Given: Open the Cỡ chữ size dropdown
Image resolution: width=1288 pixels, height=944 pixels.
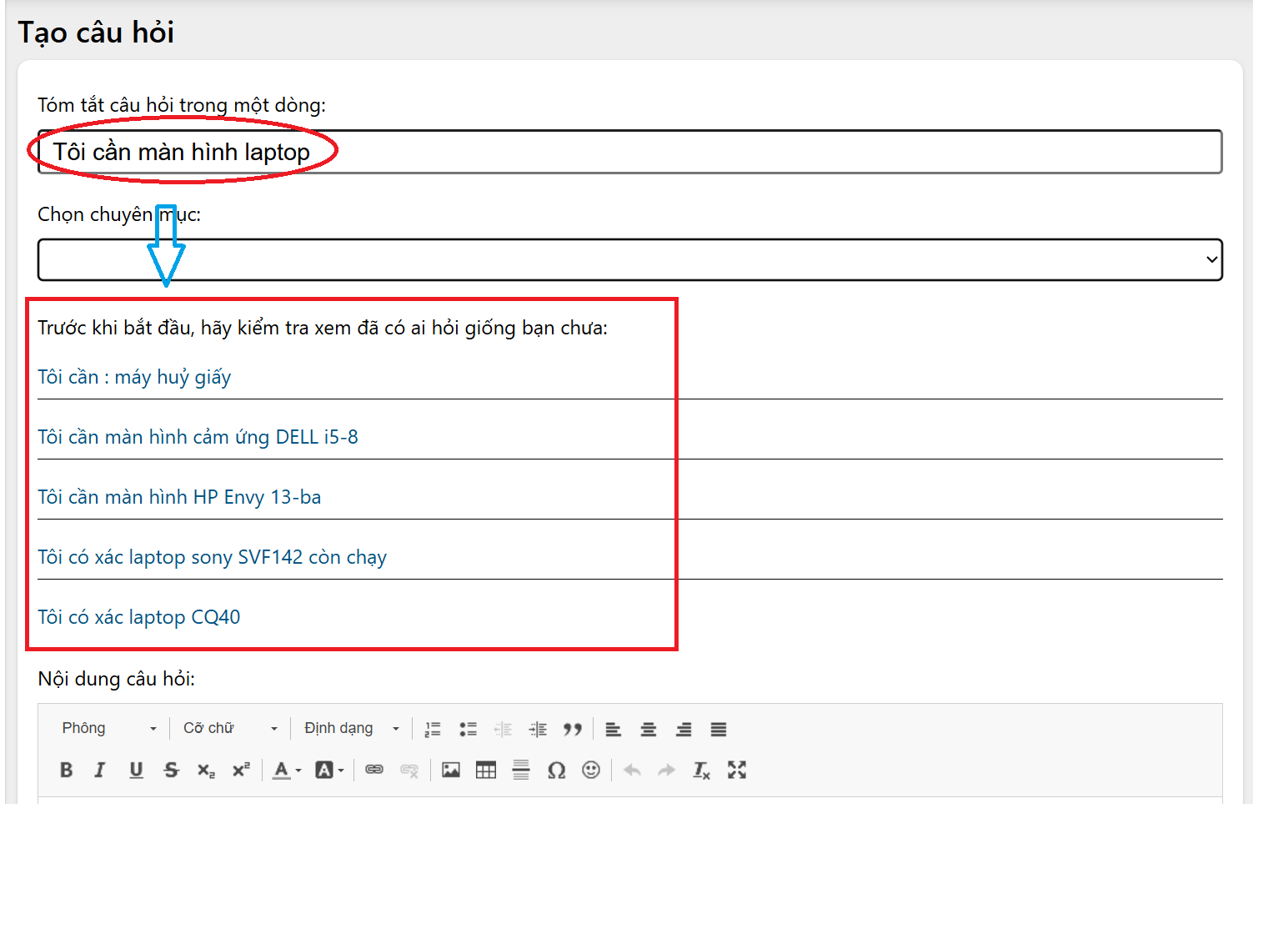Looking at the screenshot, I should point(230,729).
